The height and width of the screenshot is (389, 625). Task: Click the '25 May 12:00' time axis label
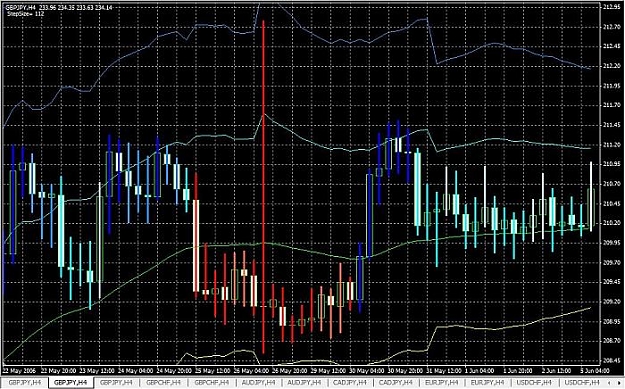(x=213, y=371)
